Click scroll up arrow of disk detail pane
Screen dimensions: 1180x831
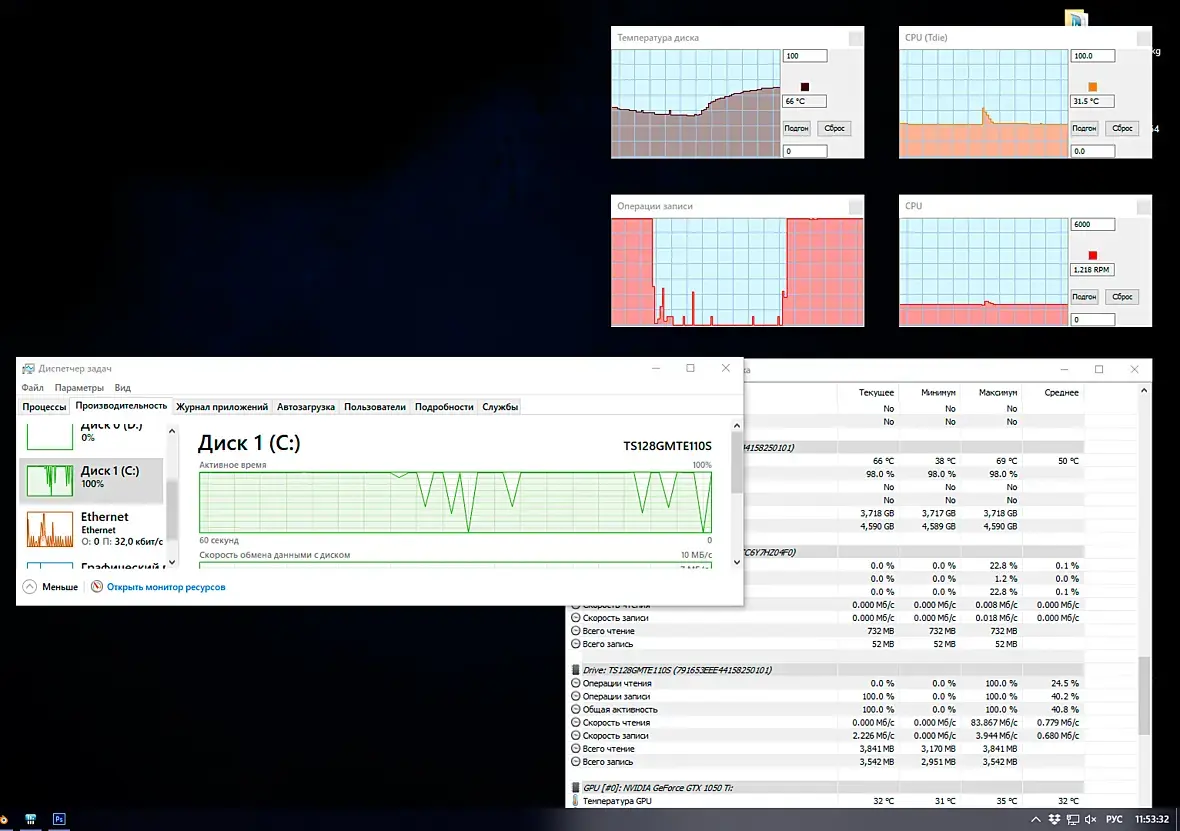coord(737,426)
